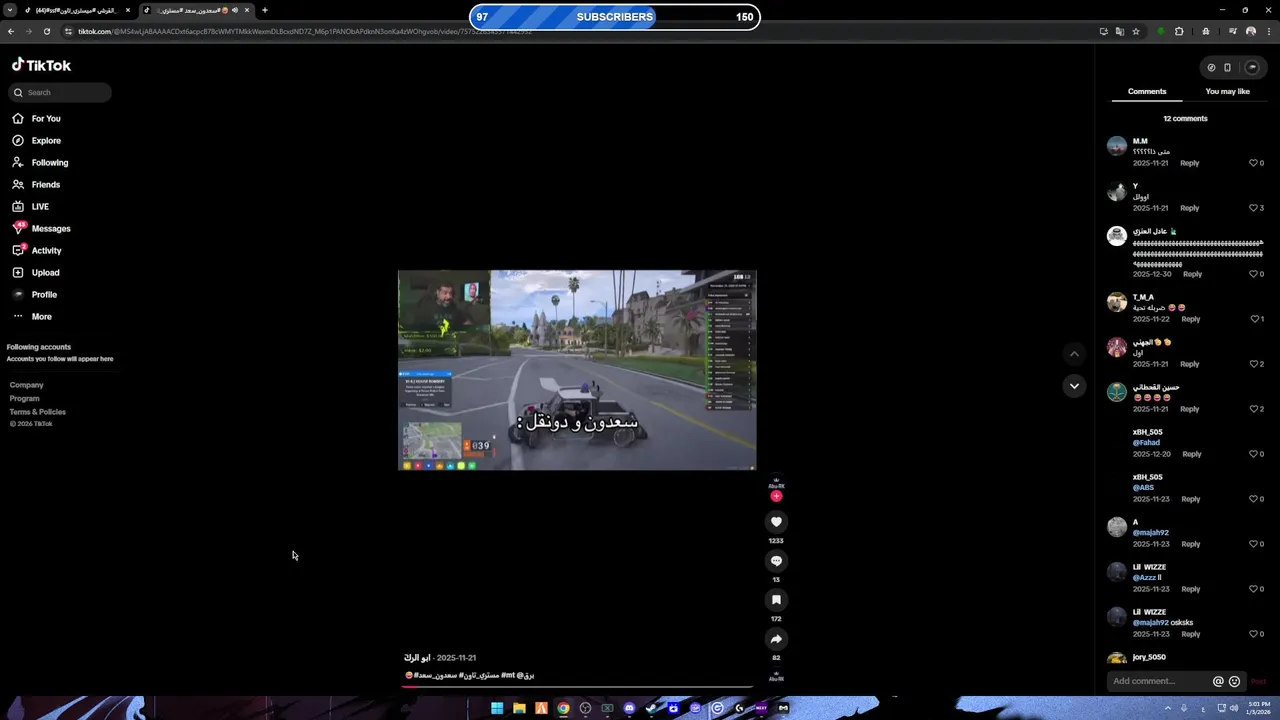Viewport: 1280px width, 720px height.
Task: Reply to M.M's comment
Action: tap(1189, 163)
